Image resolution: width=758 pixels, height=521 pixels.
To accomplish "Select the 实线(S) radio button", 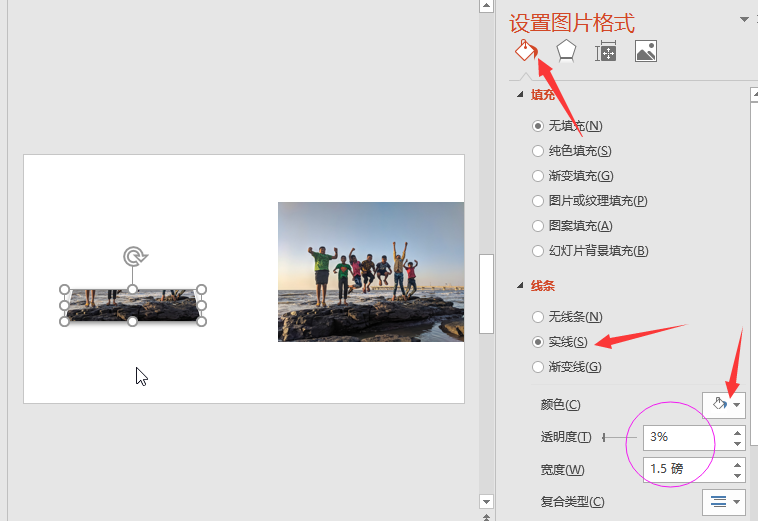I will click(x=538, y=342).
